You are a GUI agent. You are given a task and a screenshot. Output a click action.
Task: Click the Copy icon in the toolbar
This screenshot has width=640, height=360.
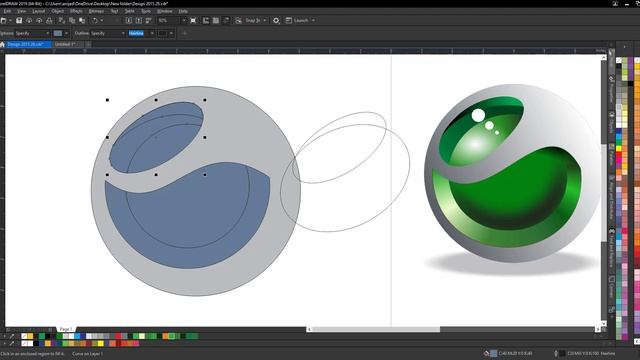pos(72,20)
